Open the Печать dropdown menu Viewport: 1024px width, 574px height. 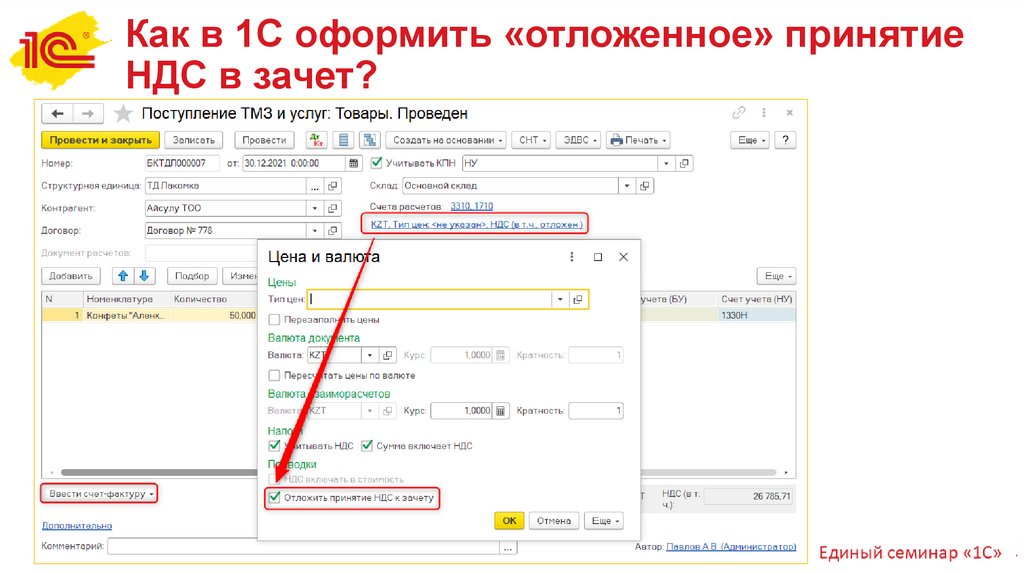pos(638,140)
